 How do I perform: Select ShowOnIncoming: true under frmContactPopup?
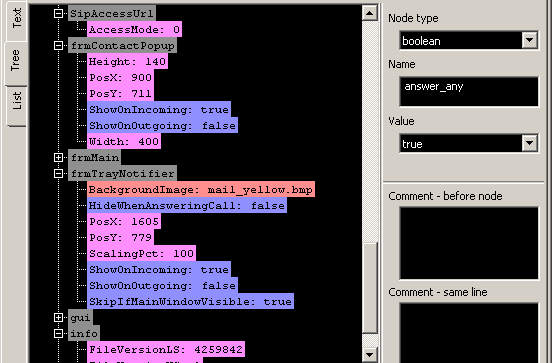pyautogui.click(x=159, y=109)
